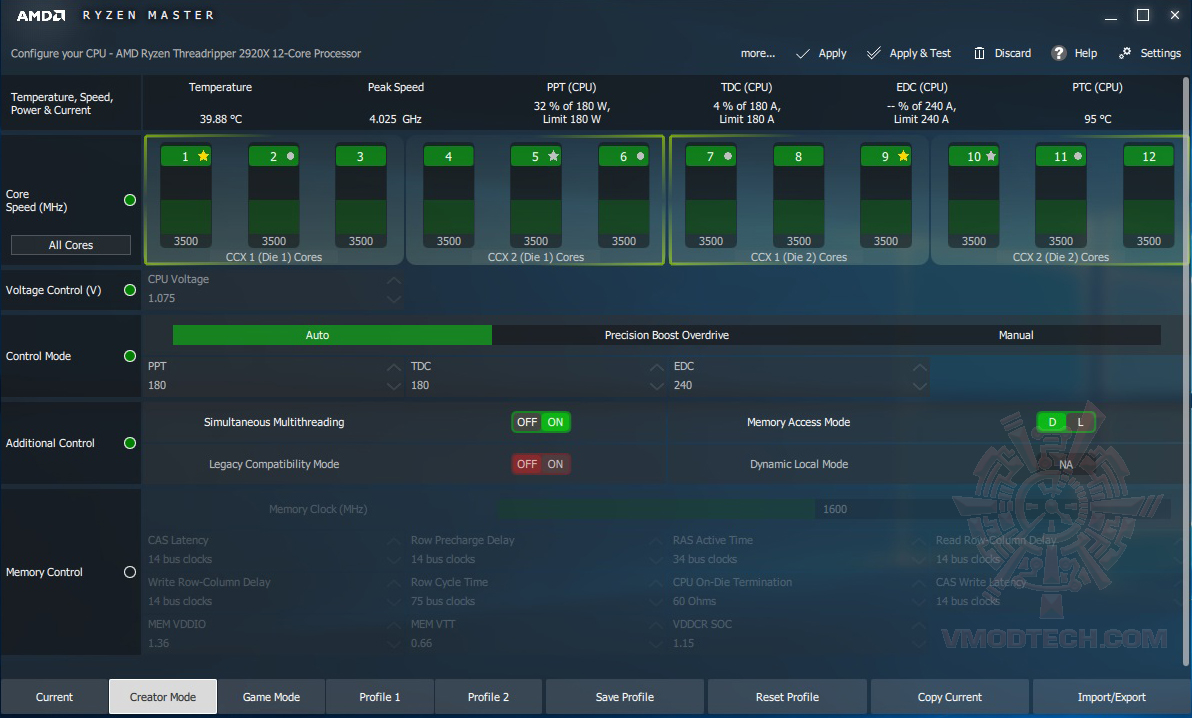Click Peak Speed 4.025 GHz reading
The image size is (1192, 718).
(395, 119)
